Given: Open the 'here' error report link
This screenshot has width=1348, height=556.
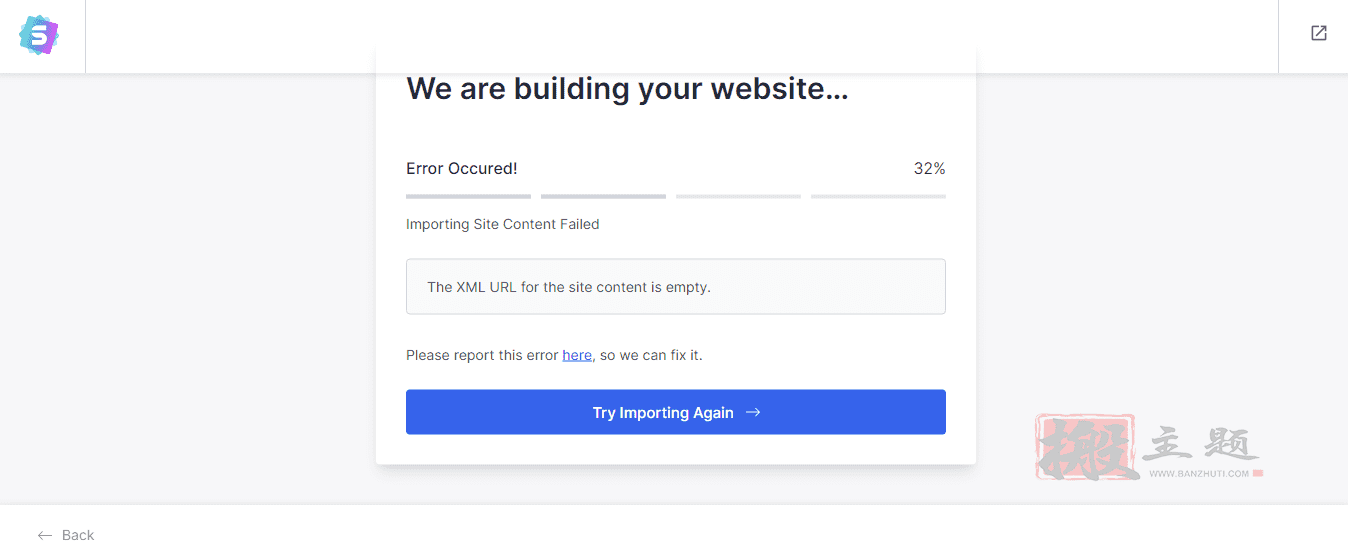Looking at the screenshot, I should (x=577, y=355).
